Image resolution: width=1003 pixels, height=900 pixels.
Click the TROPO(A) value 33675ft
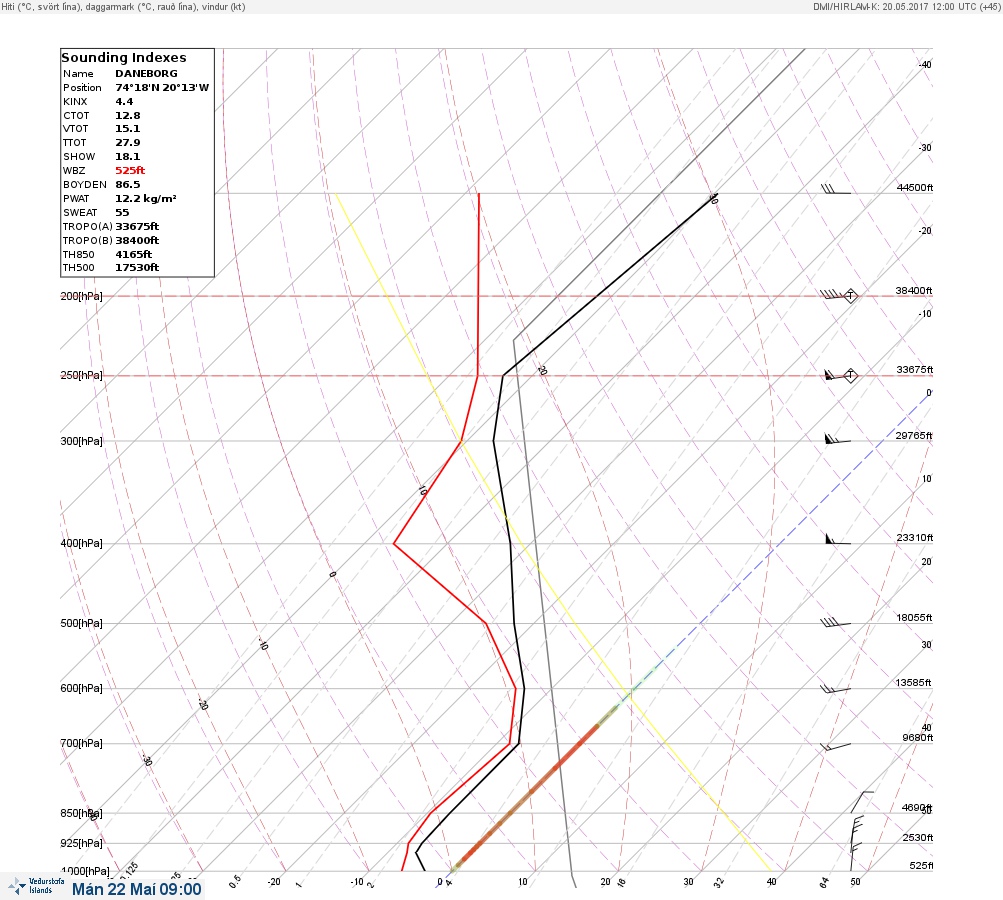pos(137,226)
